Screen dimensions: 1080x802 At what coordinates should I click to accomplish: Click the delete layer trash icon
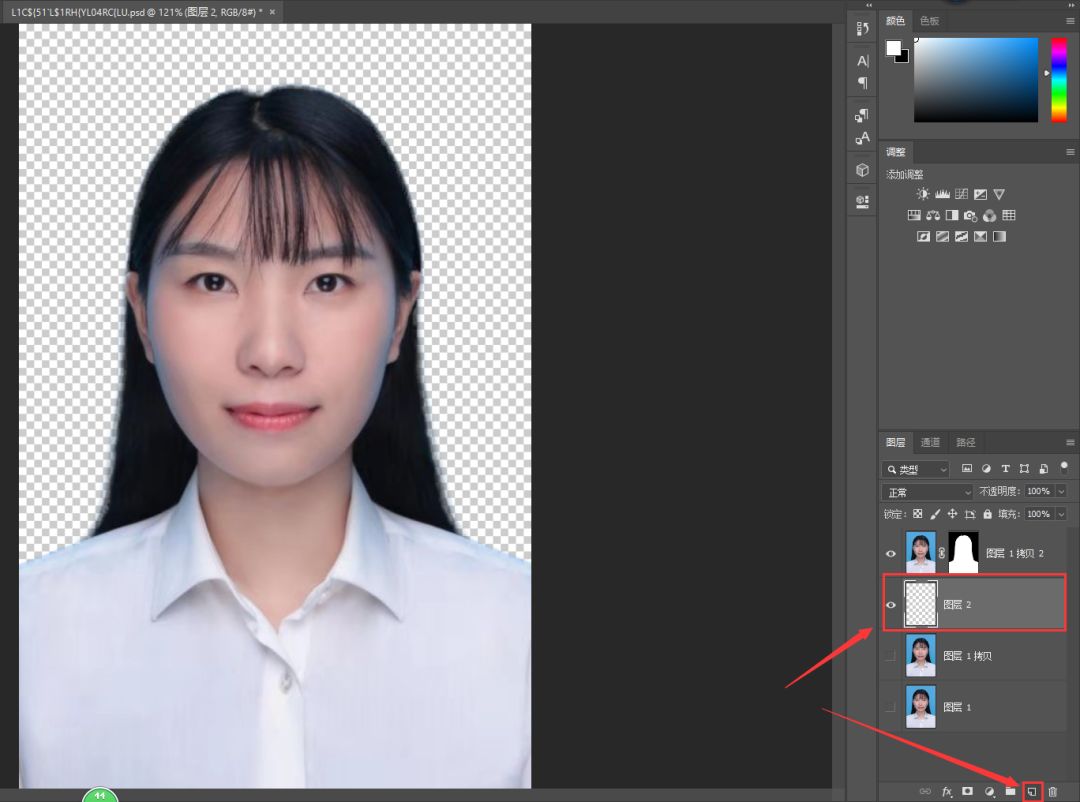point(1052,791)
